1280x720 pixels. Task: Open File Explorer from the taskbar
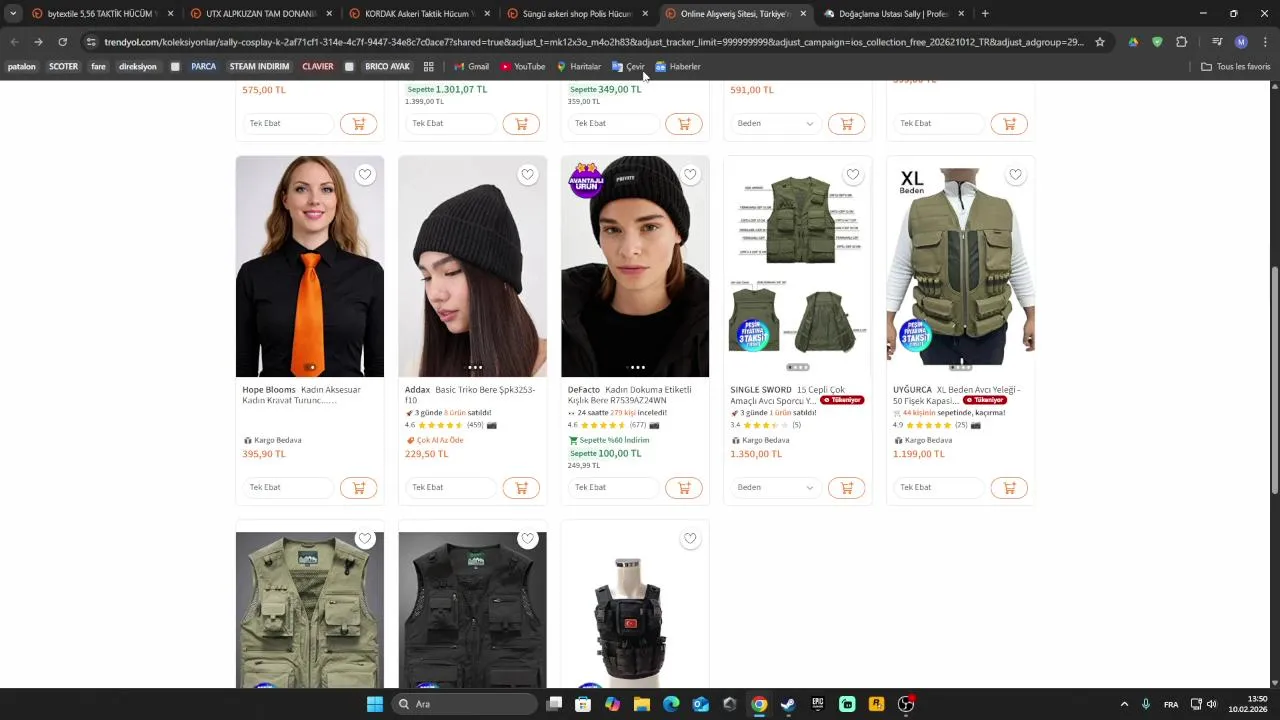coord(642,704)
